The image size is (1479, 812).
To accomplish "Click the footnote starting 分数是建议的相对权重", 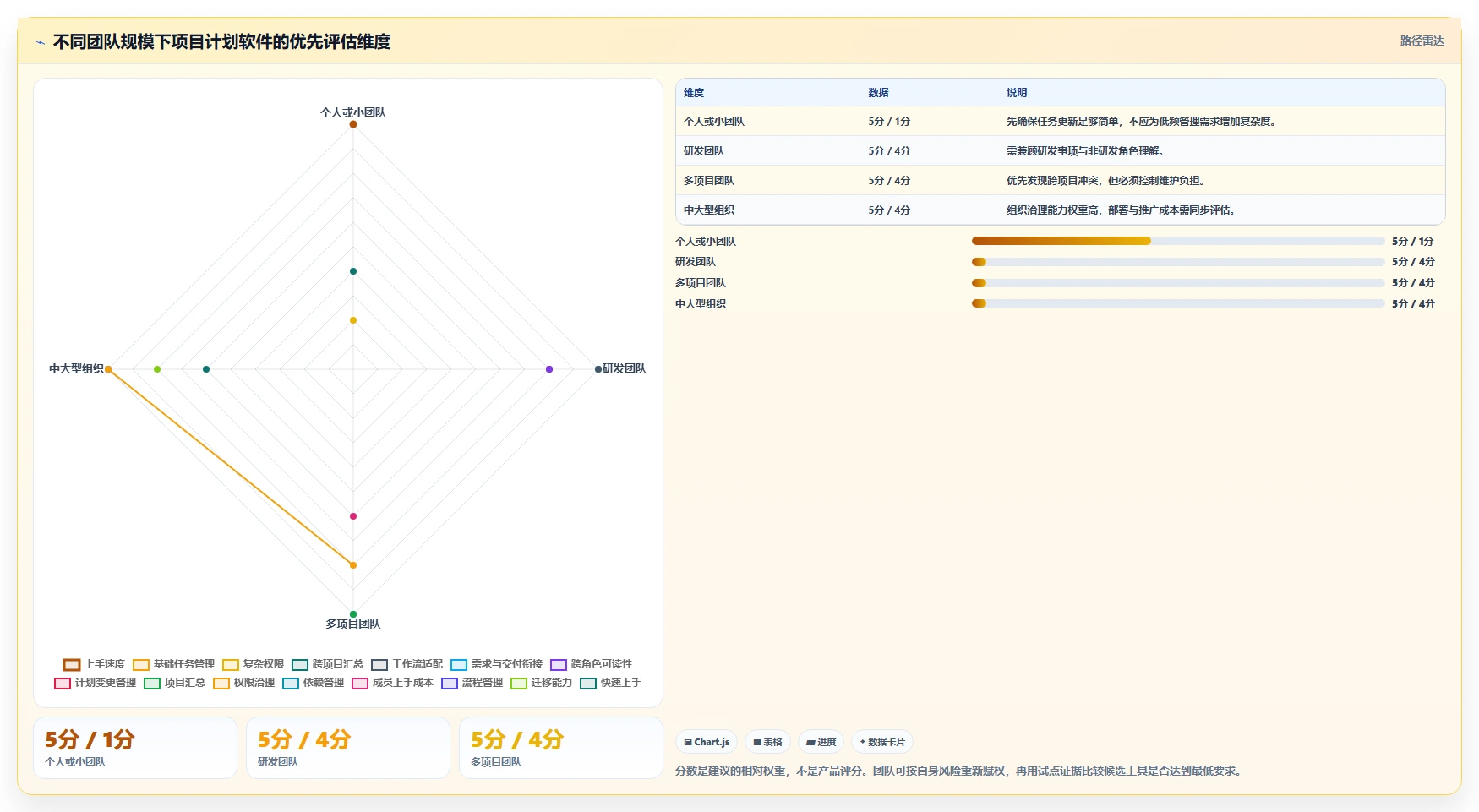I will pyautogui.click(x=960, y=771).
